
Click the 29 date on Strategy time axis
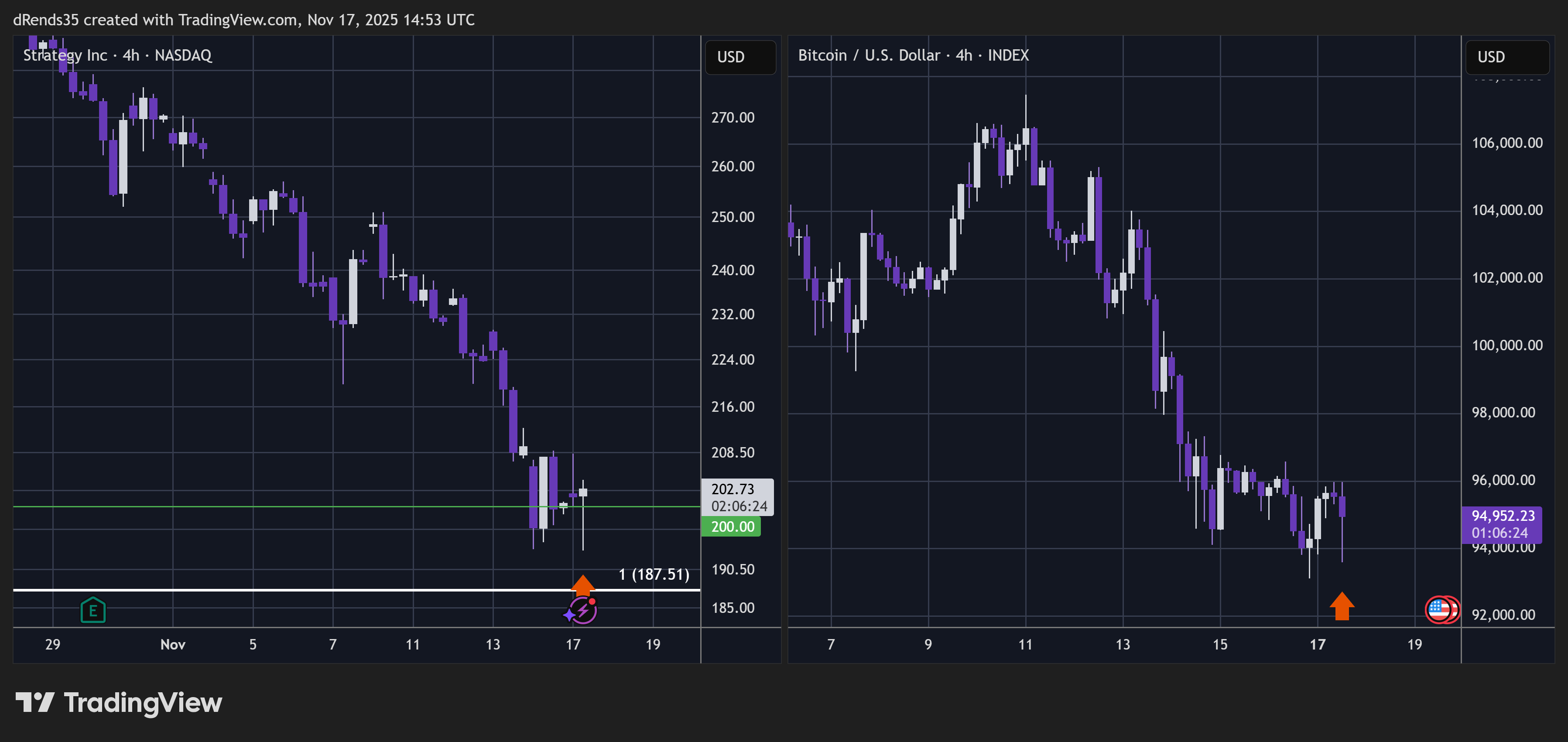coord(53,644)
